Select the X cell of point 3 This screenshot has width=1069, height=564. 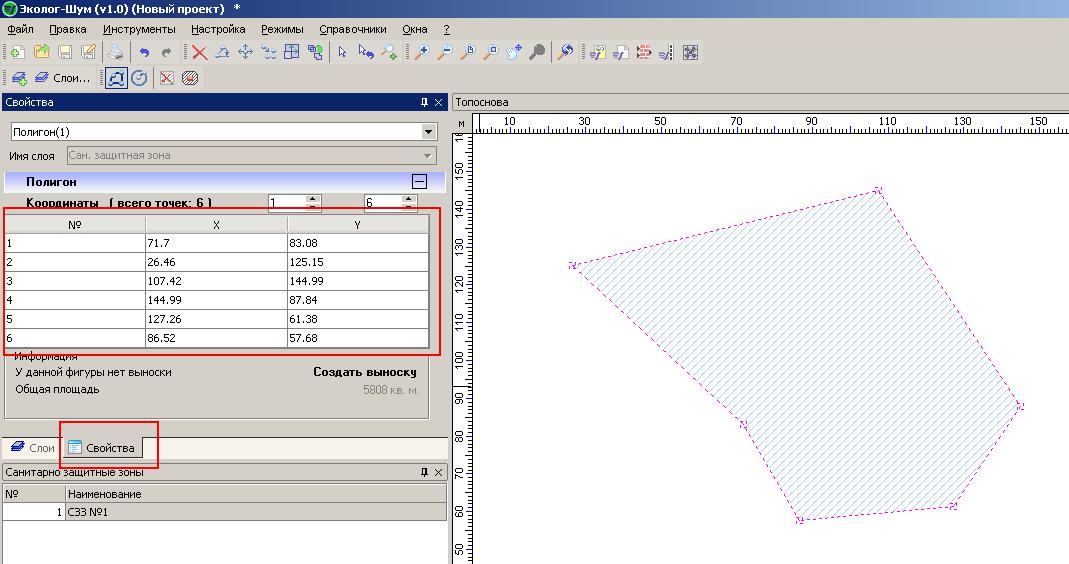pyautogui.click(x=216, y=281)
